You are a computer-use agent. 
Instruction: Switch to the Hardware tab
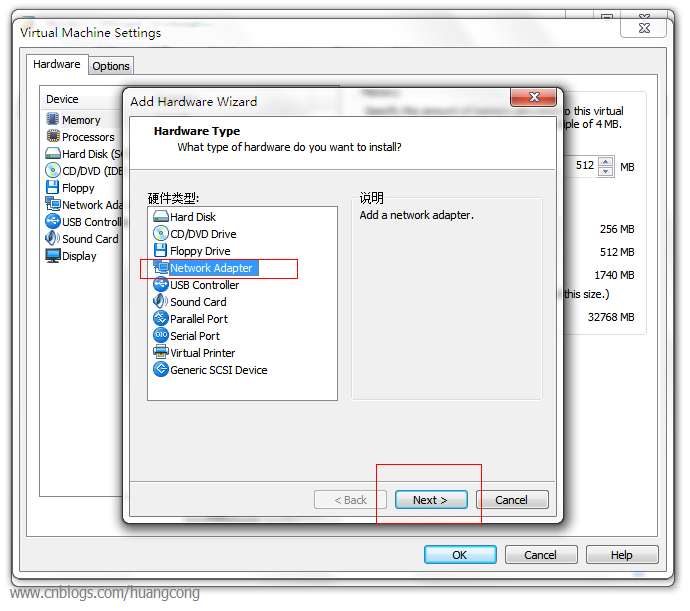pyautogui.click(x=57, y=64)
